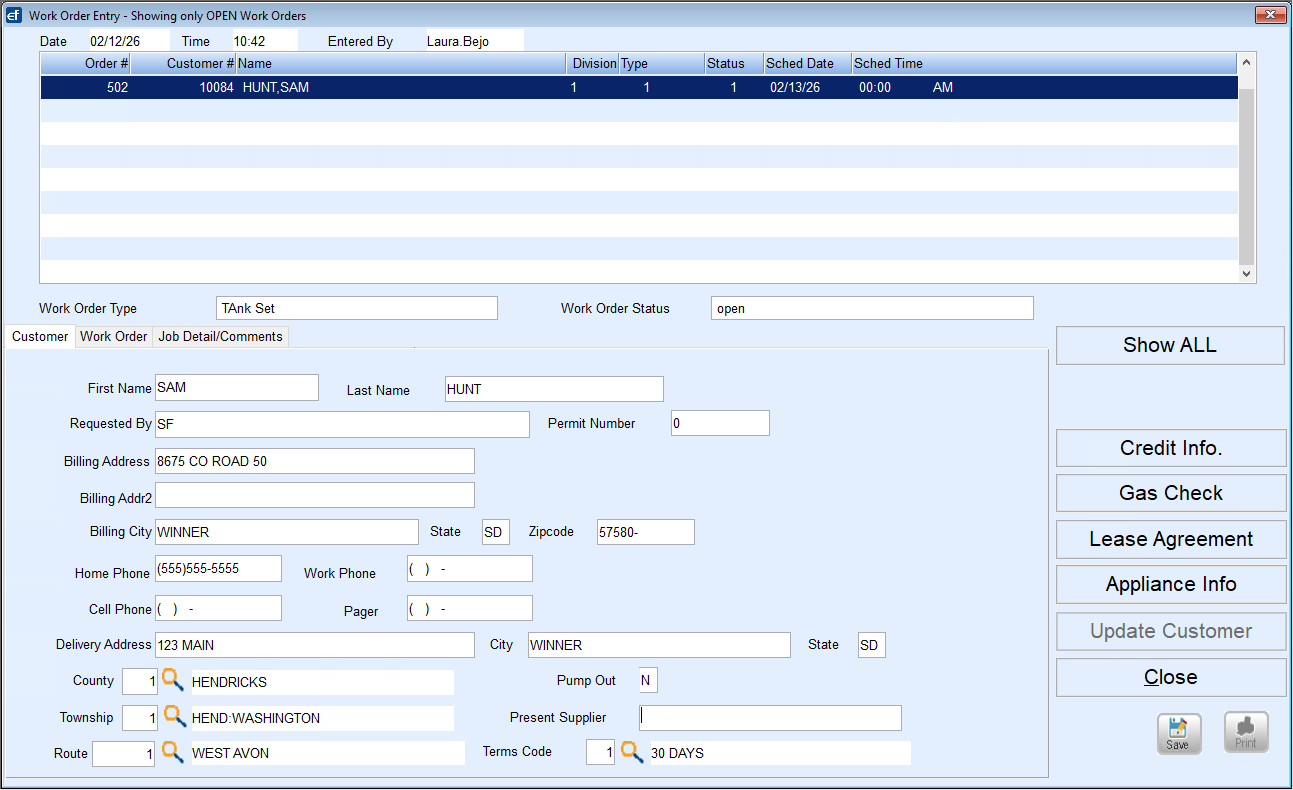This screenshot has height=790, width=1293.
Task: Open the Route lookup magnifier
Action: coord(172,752)
